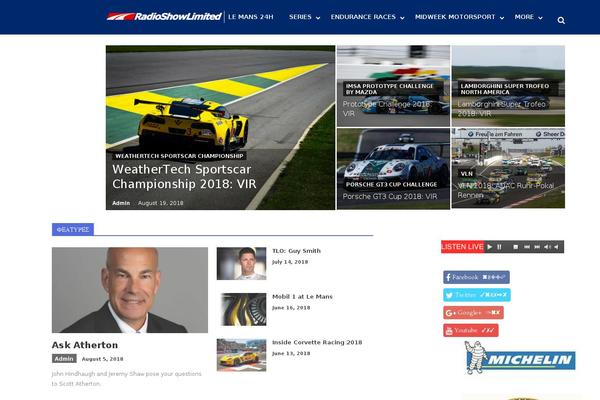600x400 pixels.
Task: Click the June 13, 2018 date text
Action: [x=291, y=353]
